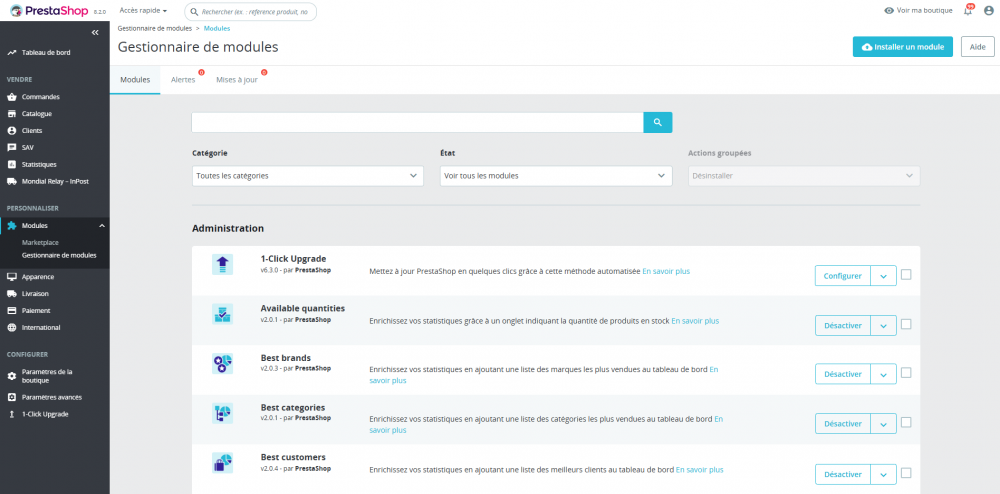The height and width of the screenshot is (494, 1000).
Task: Expand the arrow next to Configurer
Action: pyautogui.click(x=883, y=276)
